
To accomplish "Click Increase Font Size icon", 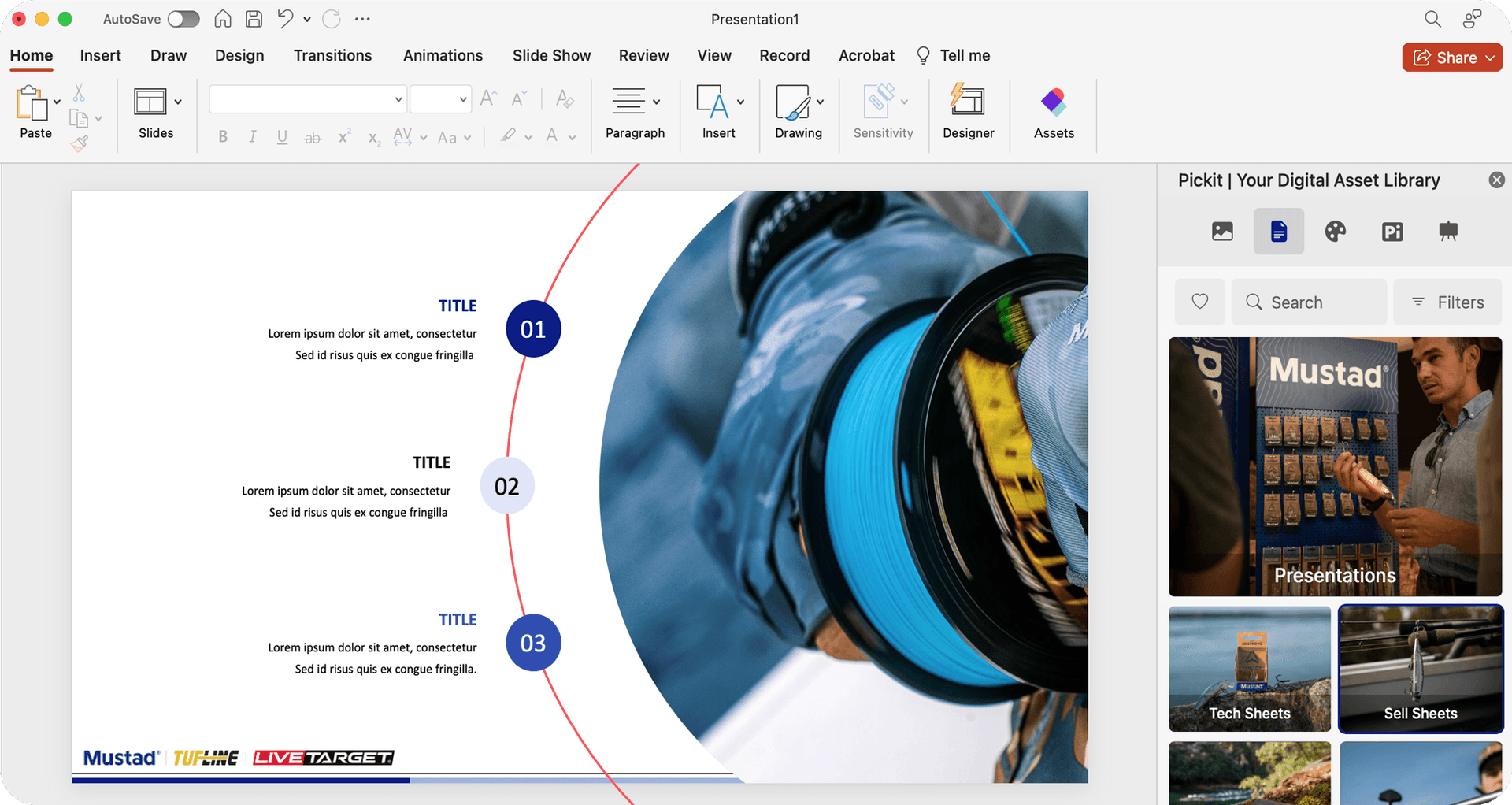I will [x=488, y=98].
